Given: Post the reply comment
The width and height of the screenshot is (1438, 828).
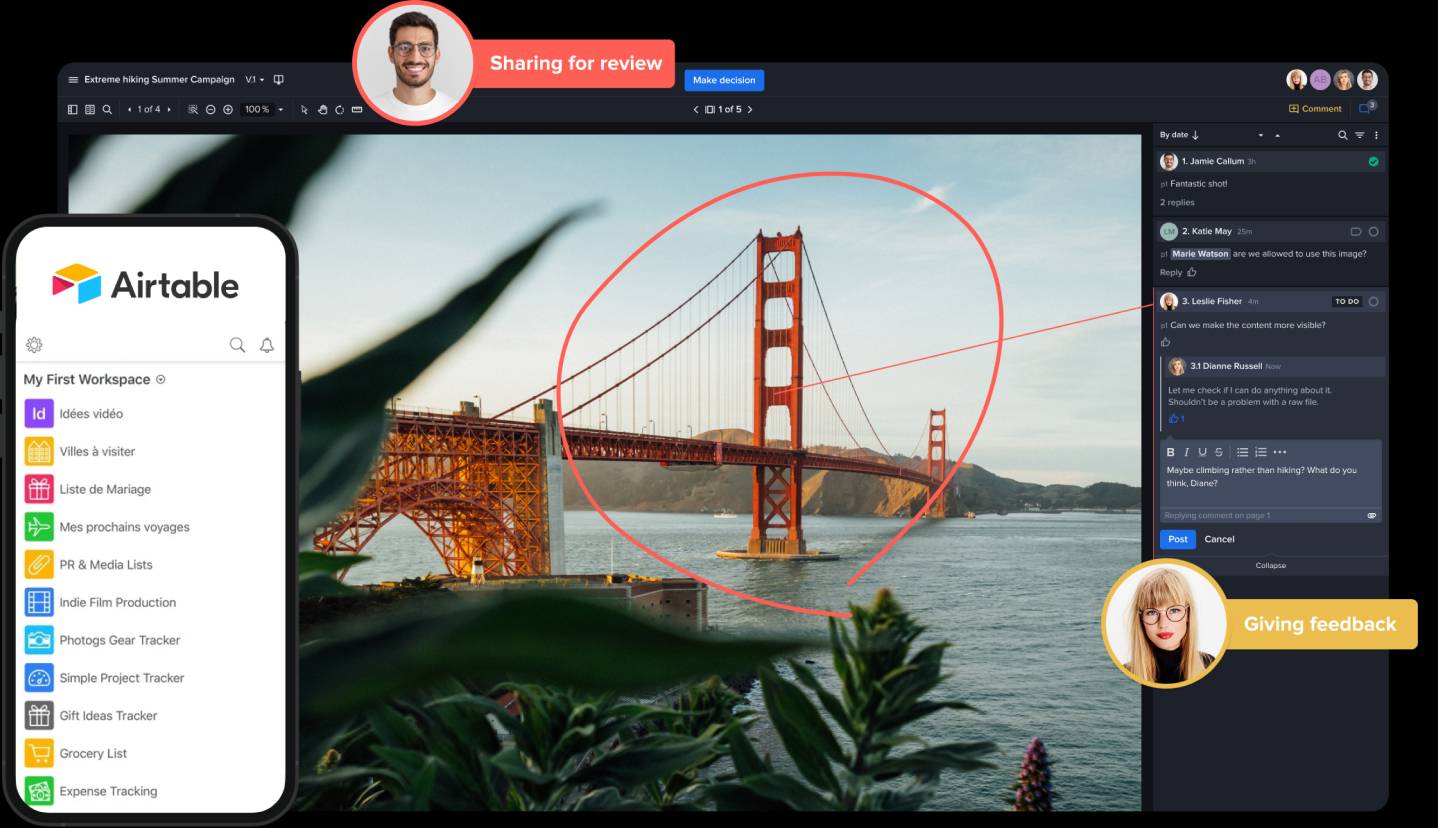Looking at the screenshot, I should (1177, 539).
